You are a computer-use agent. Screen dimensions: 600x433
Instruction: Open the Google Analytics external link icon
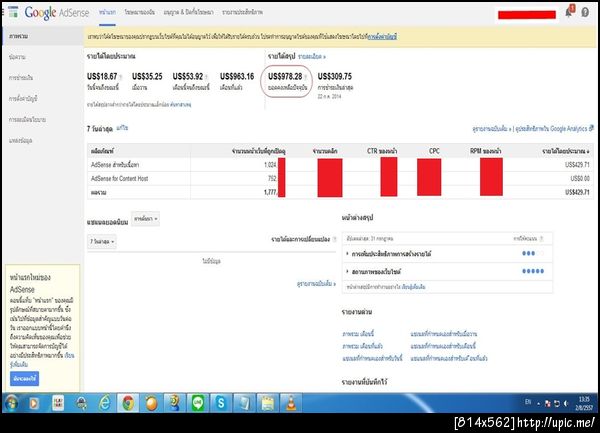pos(591,128)
